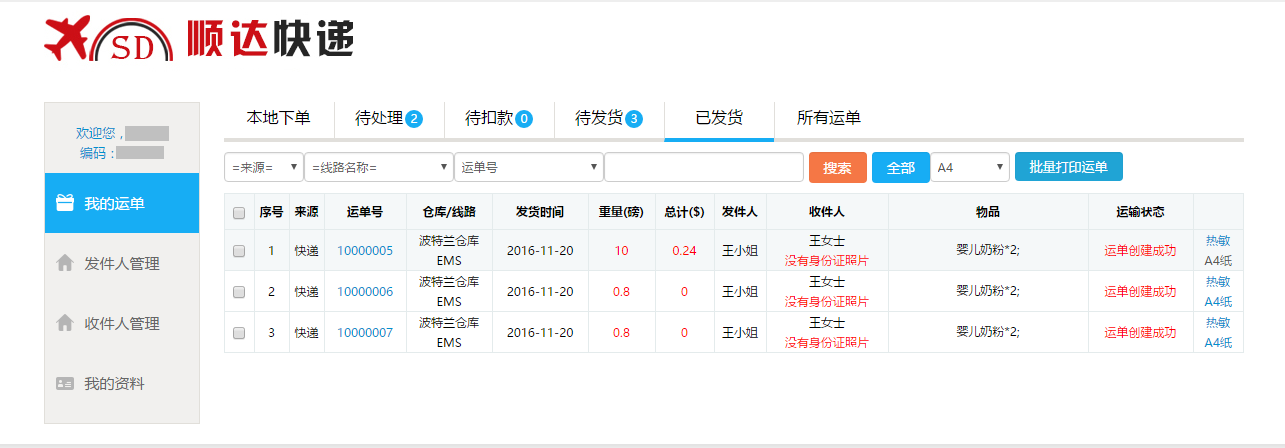Open waybill number 10000006 link
Screen dimensions: 1285x448
click(x=365, y=292)
